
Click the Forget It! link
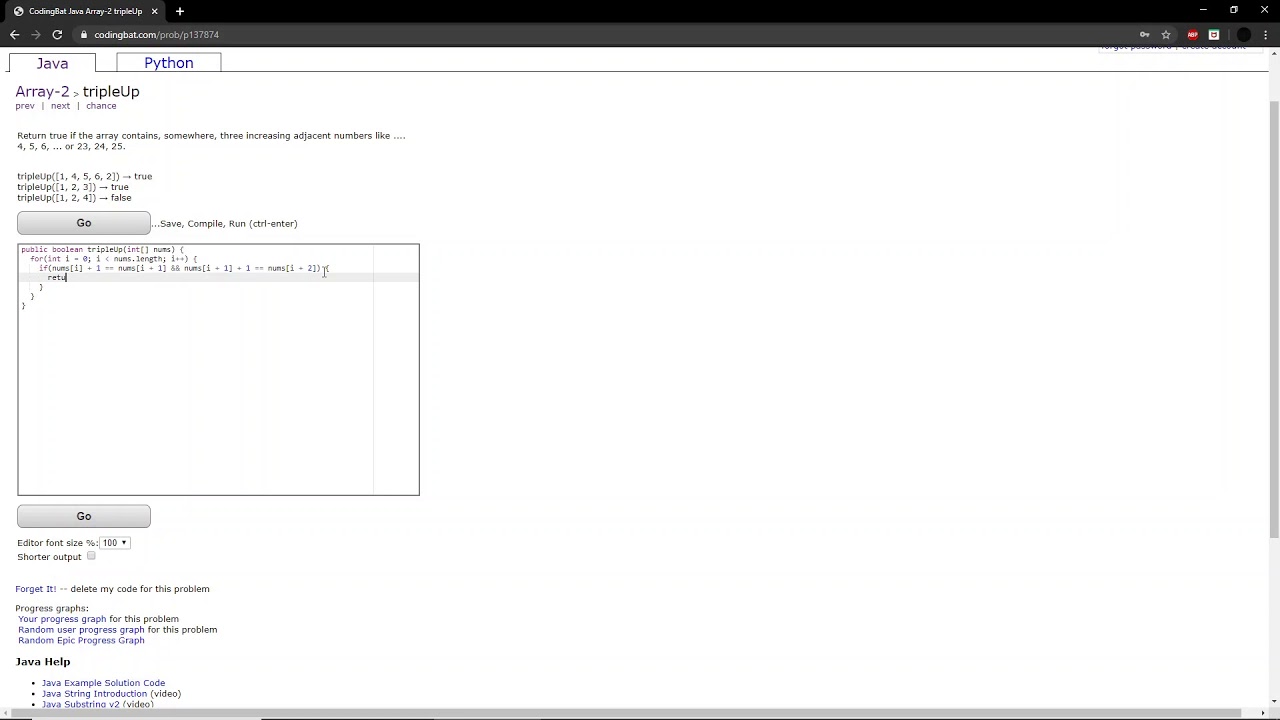[x=36, y=589]
